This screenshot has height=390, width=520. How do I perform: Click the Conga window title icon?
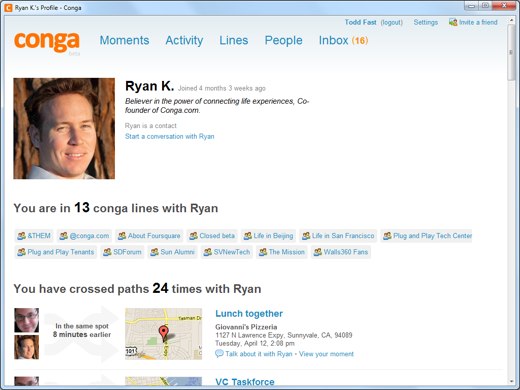(x=9, y=8)
